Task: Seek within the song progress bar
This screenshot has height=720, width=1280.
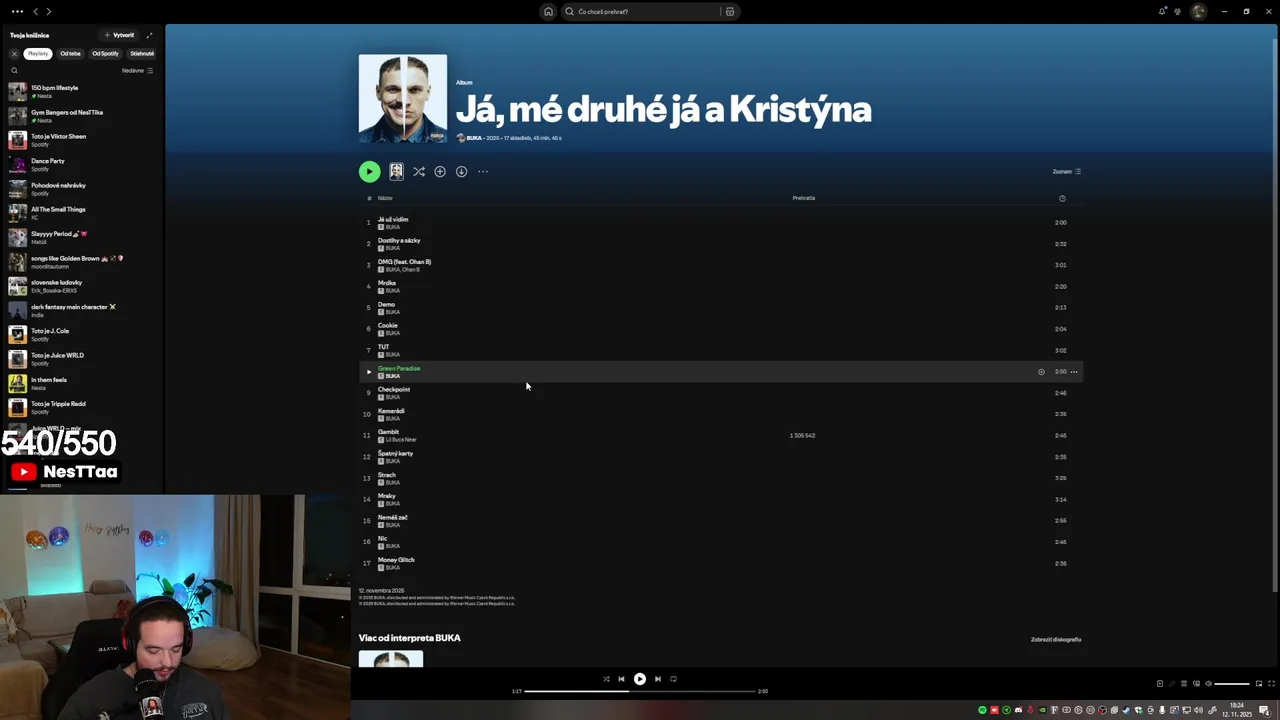Action: (640, 691)
